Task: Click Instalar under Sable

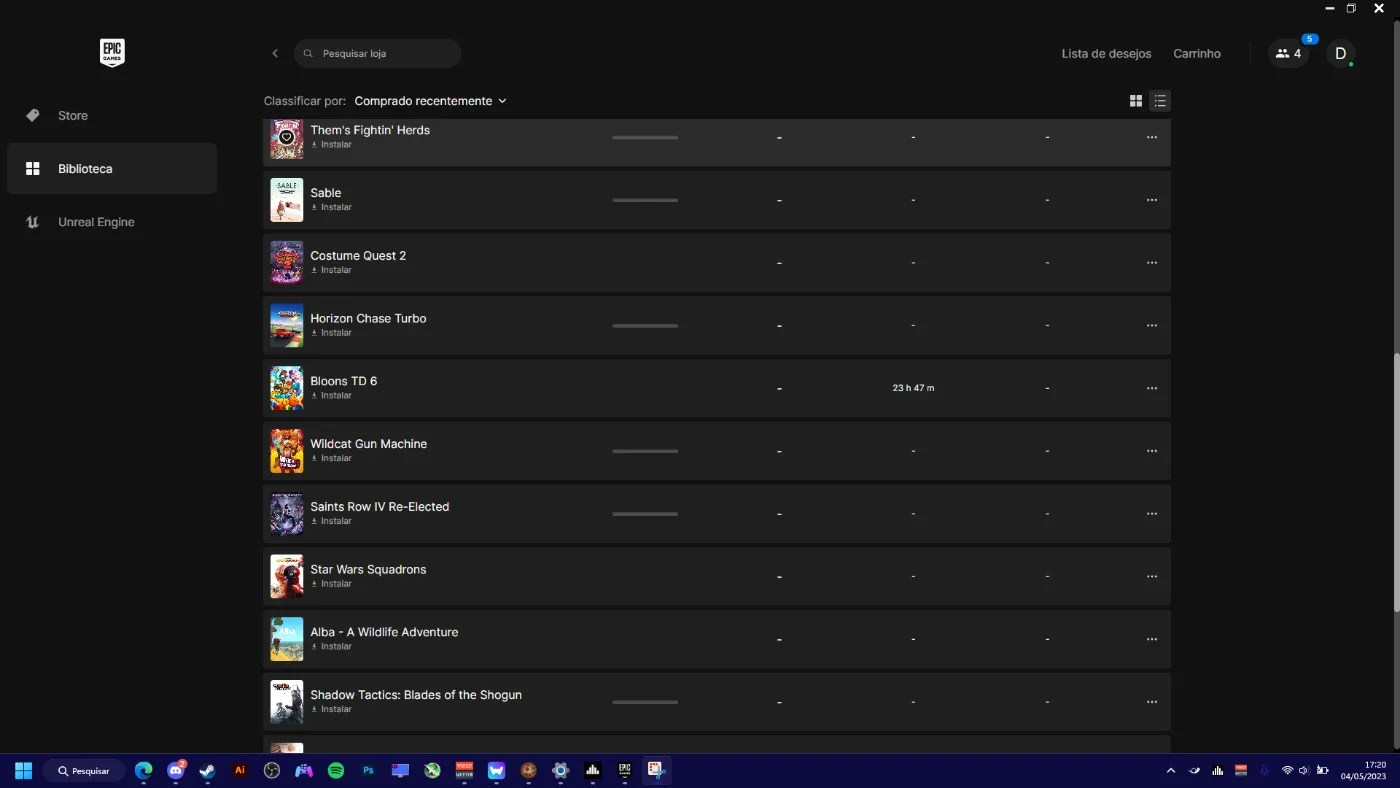Action: pos(331,208)
